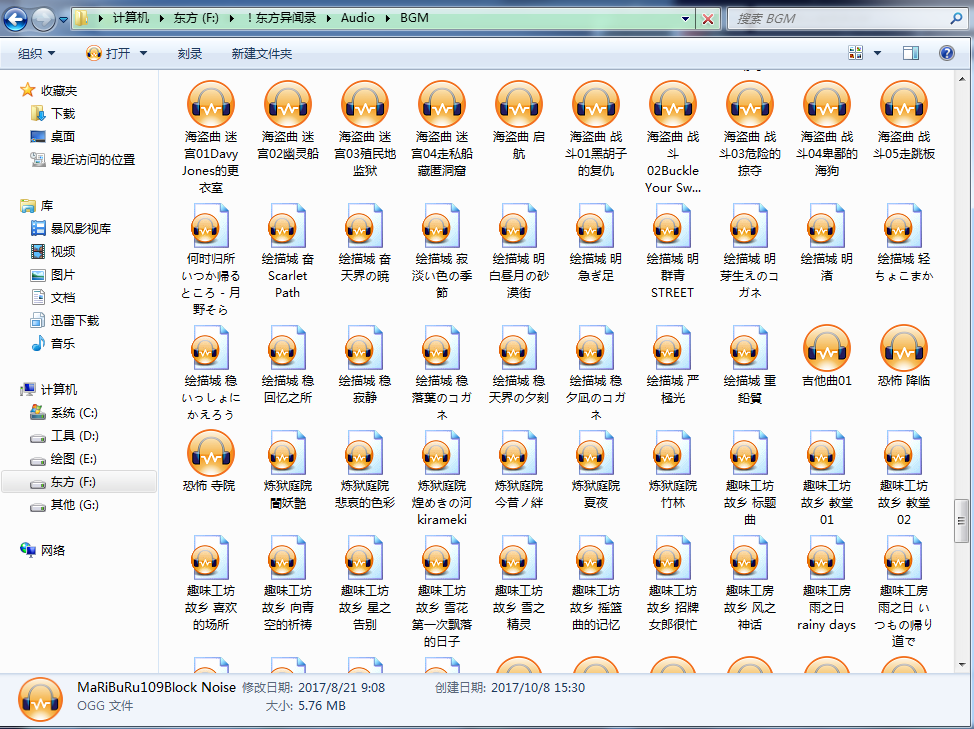
Task: Expand the arrow next to 打开
Action: 143,53
